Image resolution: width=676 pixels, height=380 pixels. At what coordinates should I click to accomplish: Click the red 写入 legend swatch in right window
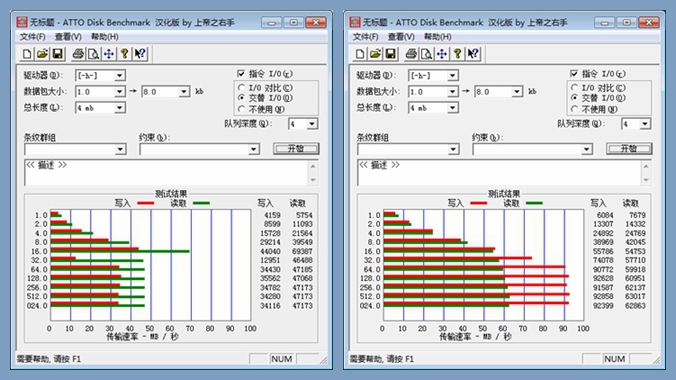click(x=479, y=203)
